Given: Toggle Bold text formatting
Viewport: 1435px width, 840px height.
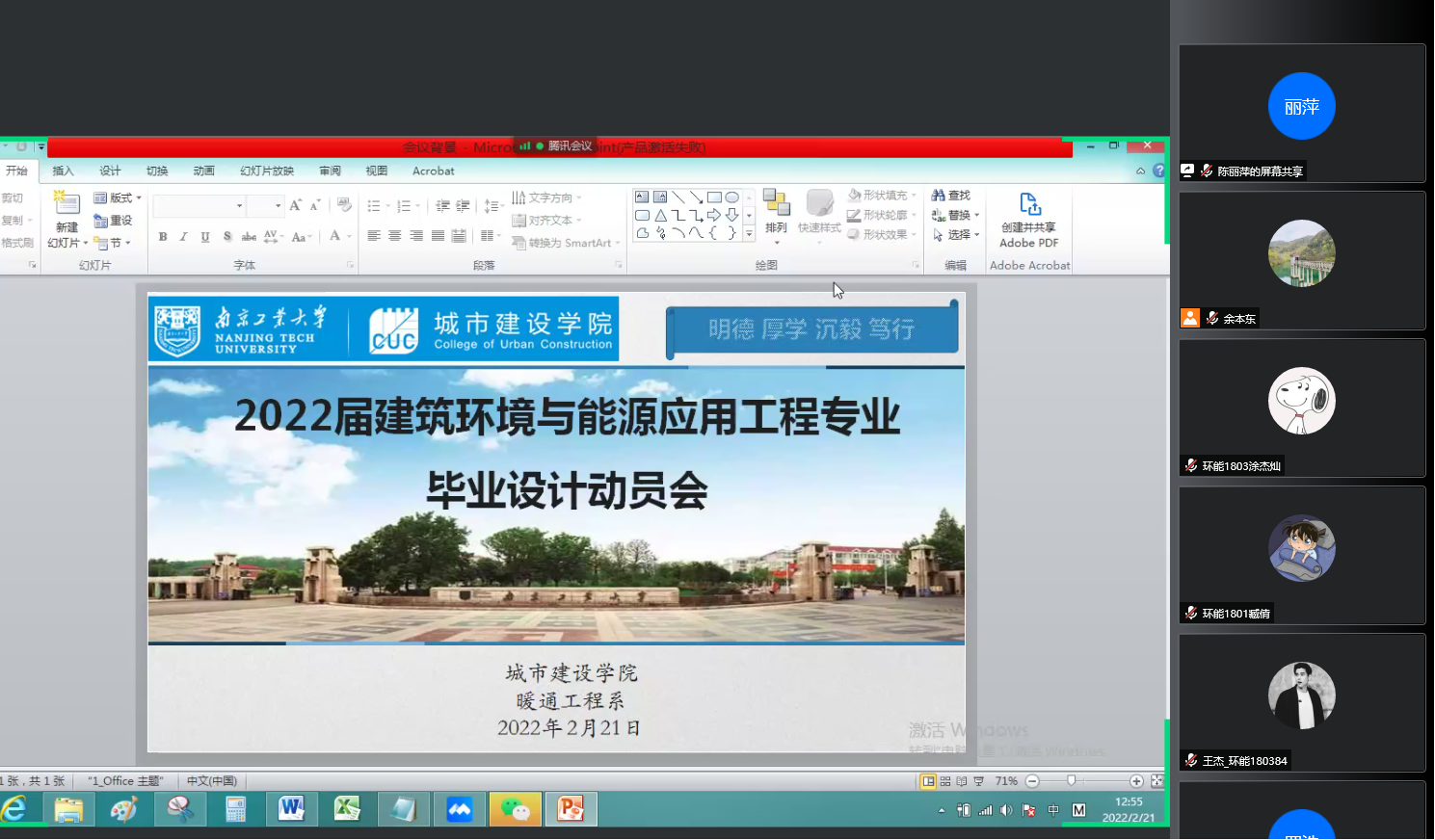Looking at the screenshot, I should tap(163, 237).
